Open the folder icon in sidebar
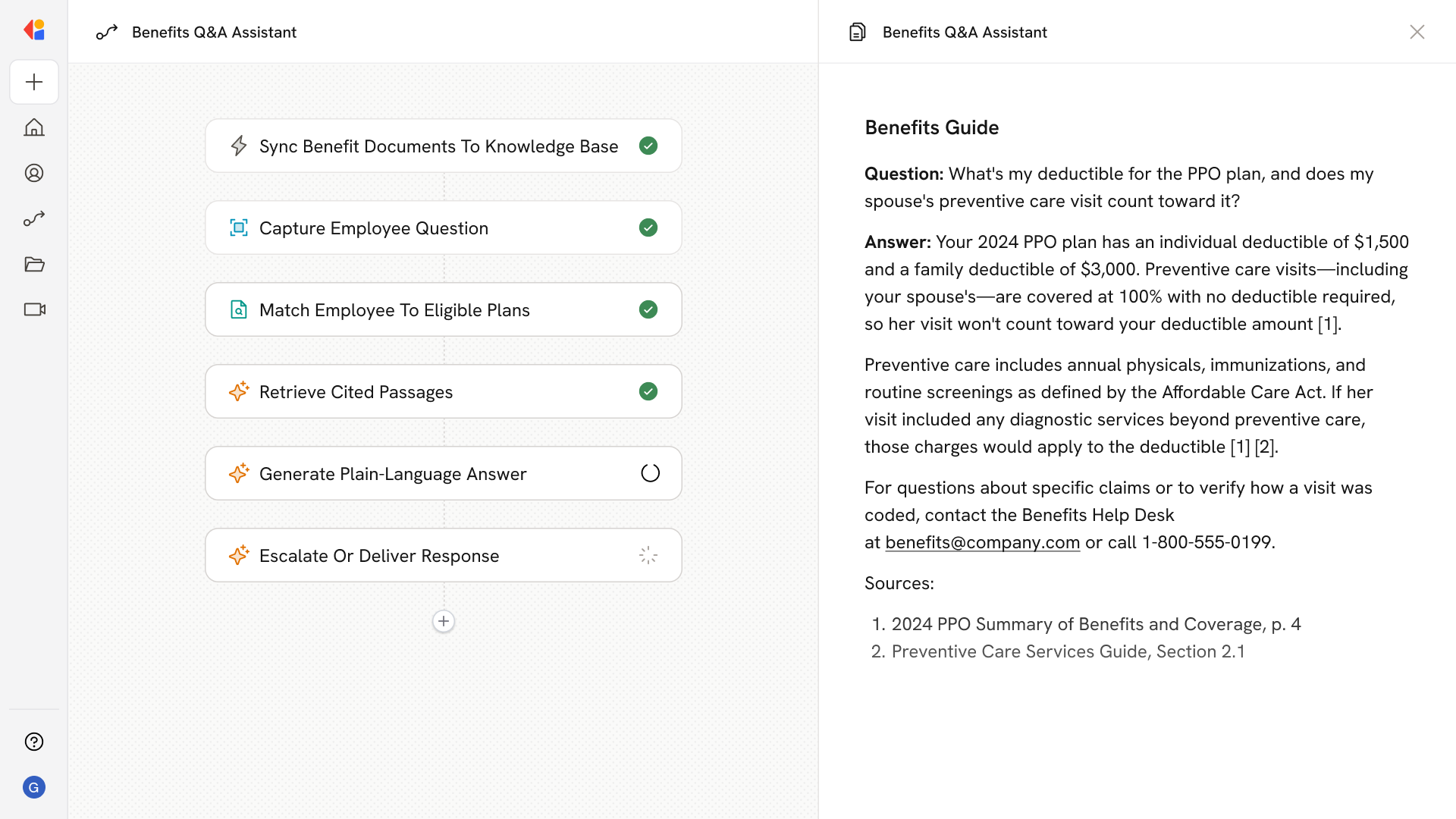The image size is (1456, 819). tap(34, 264)
